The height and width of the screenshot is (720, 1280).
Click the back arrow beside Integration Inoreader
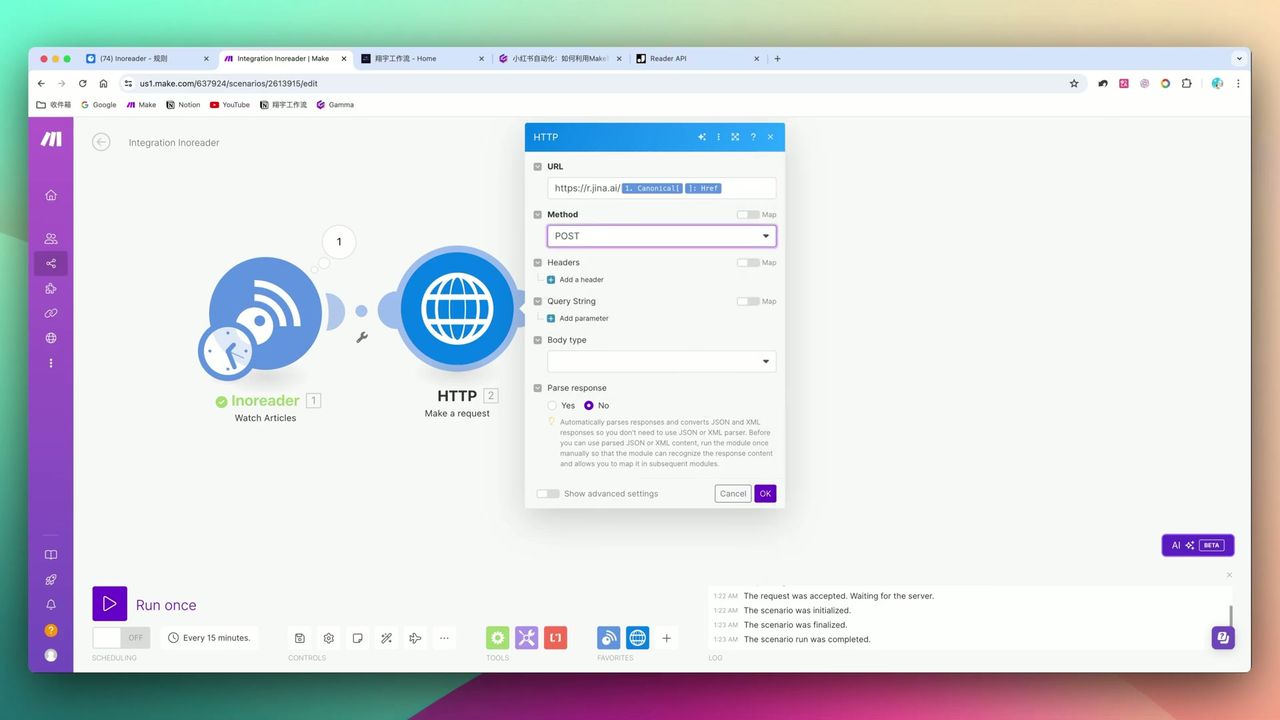coord(101,142)
